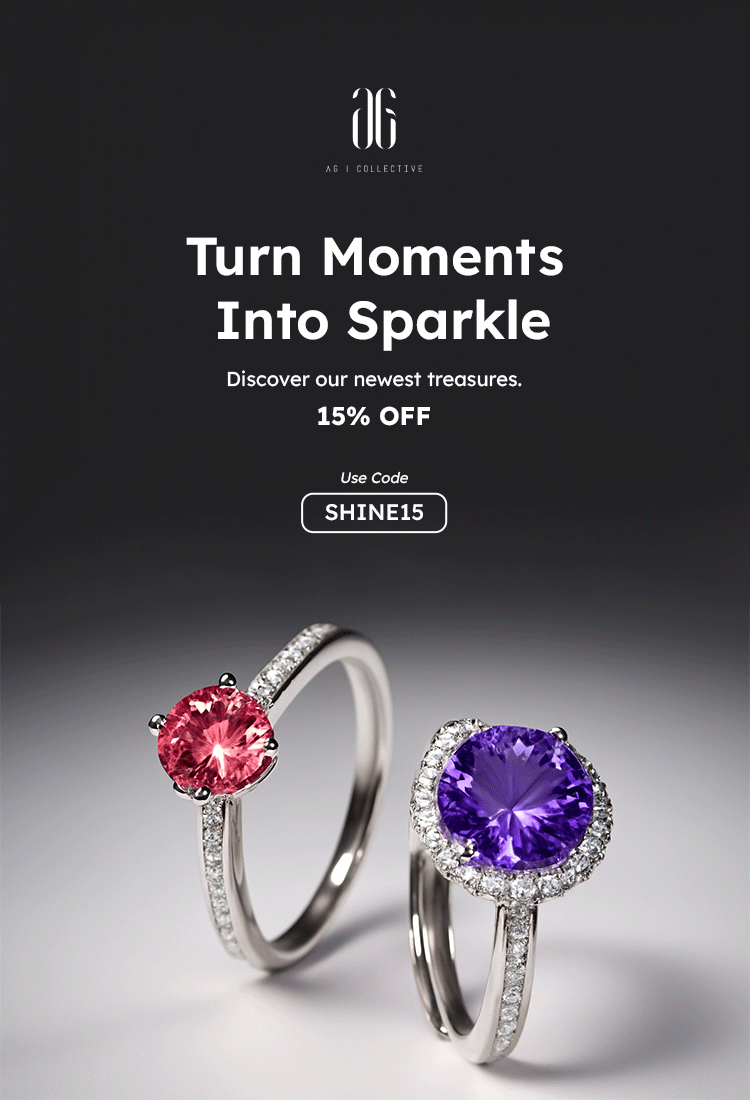Click the AG | COLLECTIVE brand text
The width and height of the screenshot is (750, 1100).
[374, 168]
